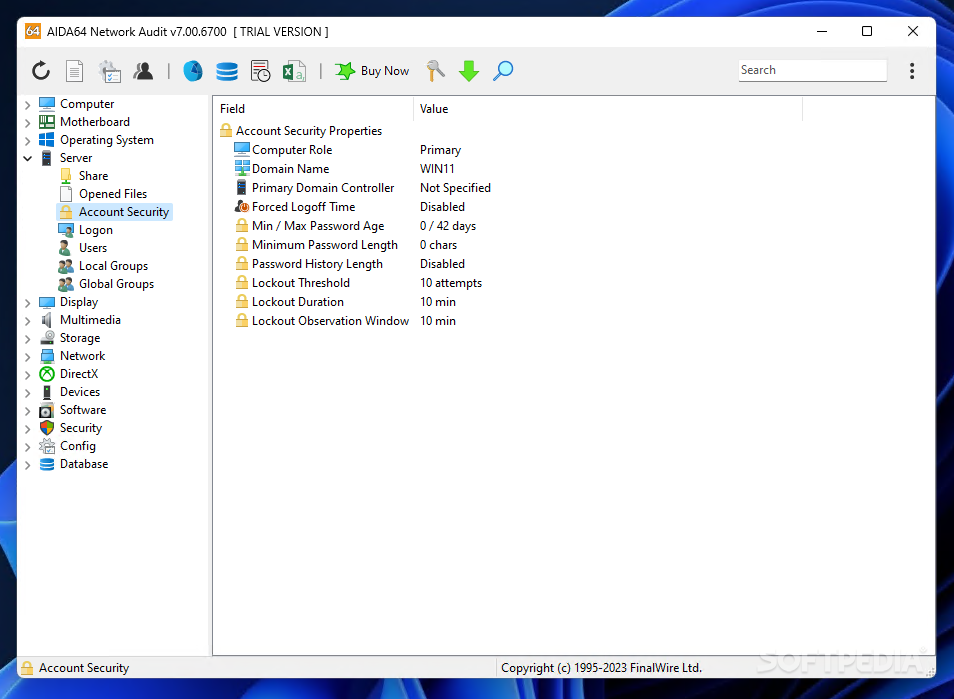Click the DirectX Xbox icon in tree

(x=47, y=374)
